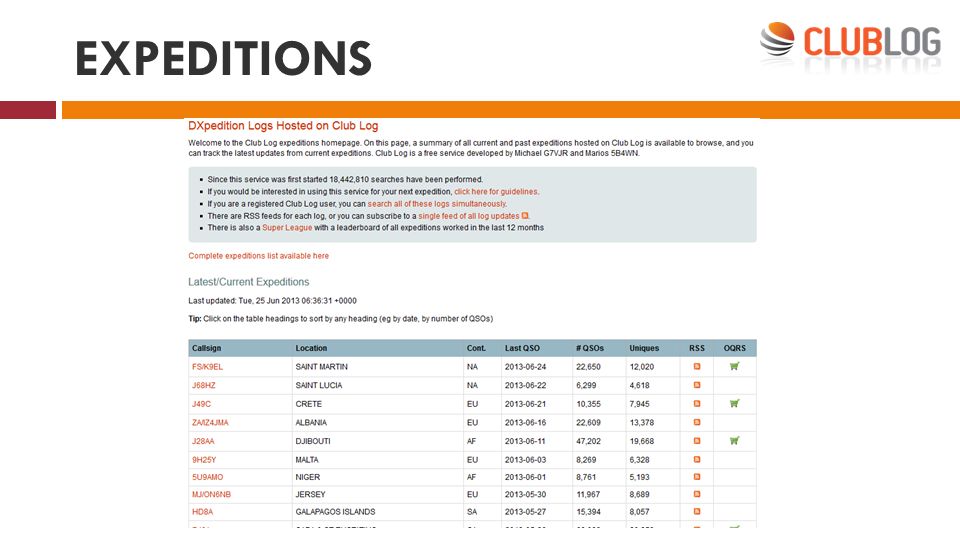Open RSS feed for 5U9AMO
960x540 pixels.
click(x=697, y=477)
